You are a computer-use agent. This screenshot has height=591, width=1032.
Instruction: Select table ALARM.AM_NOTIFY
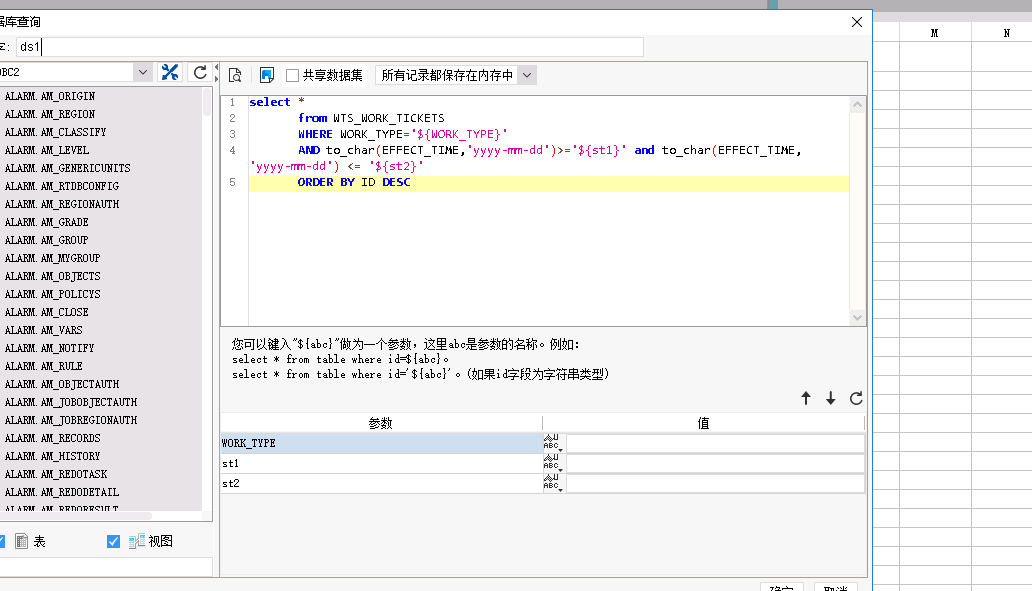[50, 348]
